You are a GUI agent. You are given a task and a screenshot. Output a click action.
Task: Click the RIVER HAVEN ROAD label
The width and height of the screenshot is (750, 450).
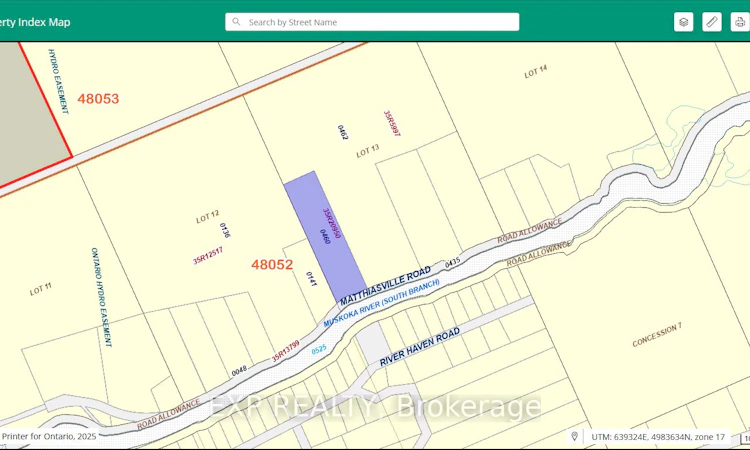point(419,347)
